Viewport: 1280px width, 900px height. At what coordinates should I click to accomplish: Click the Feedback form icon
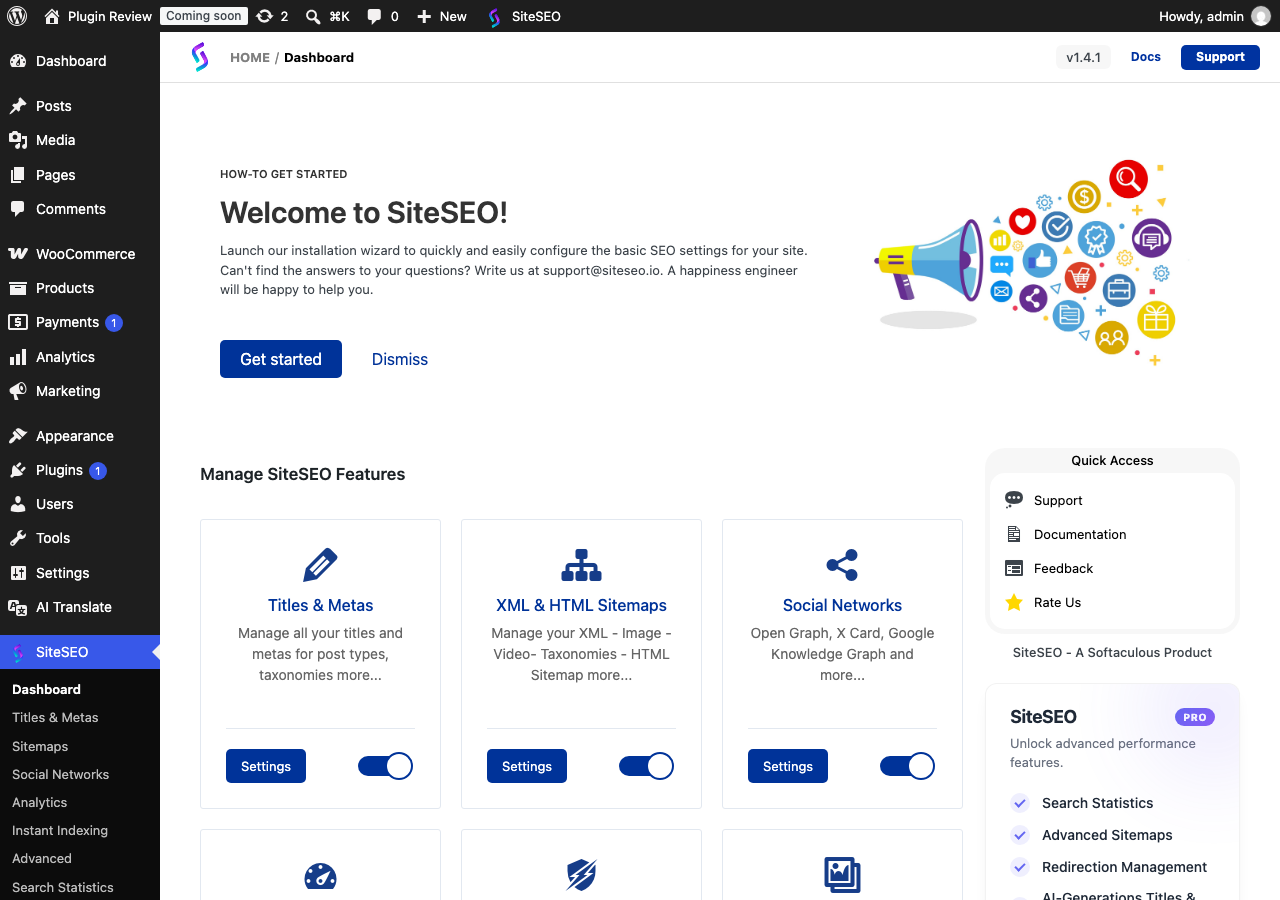(x=1014, y=568)
